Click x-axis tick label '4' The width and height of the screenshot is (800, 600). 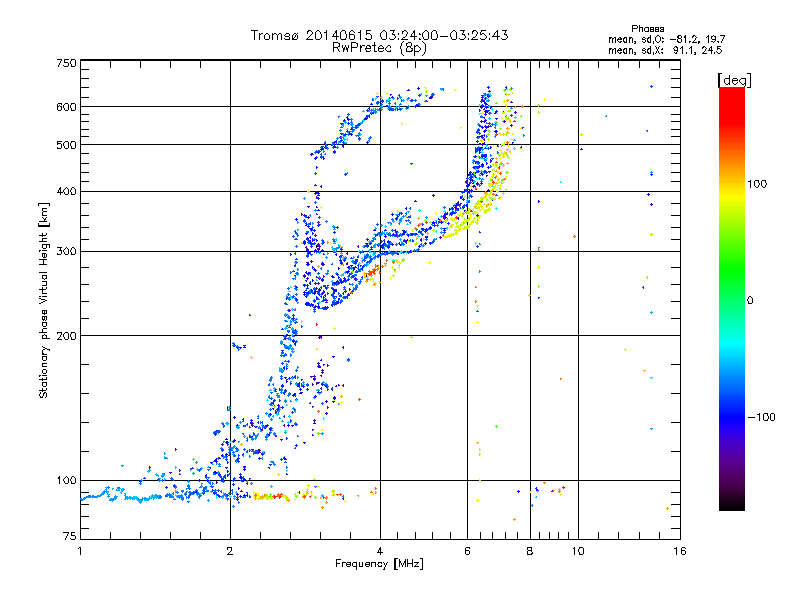[380, 551]
